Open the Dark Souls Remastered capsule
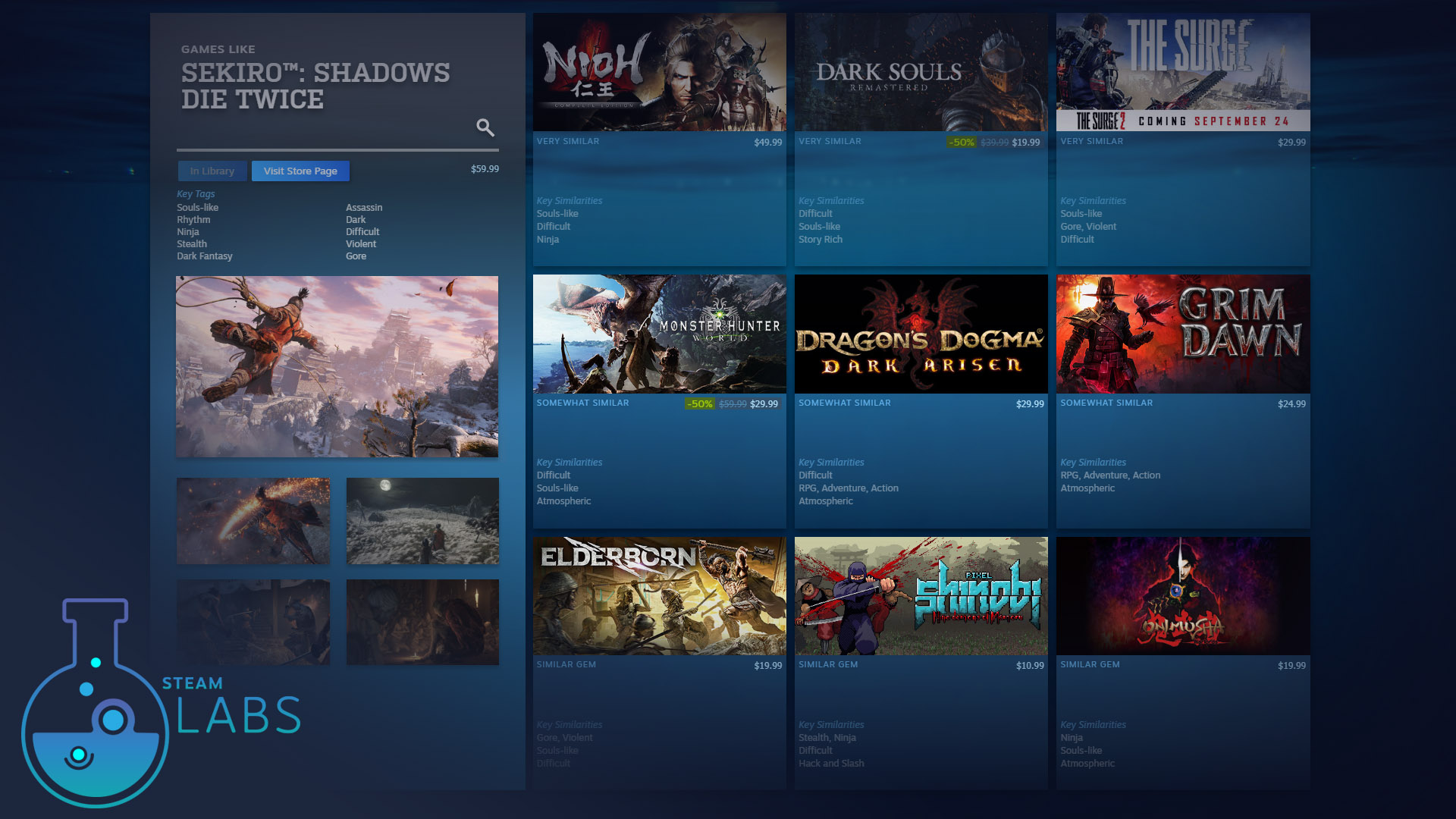The width and height of the screenshot is (1456, 819). pos(921,72)
